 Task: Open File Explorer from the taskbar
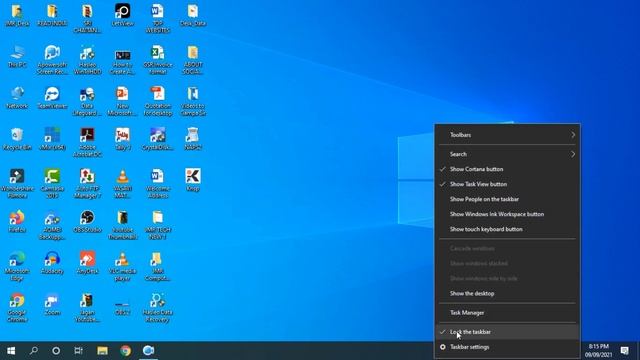[x=102, y=351]
